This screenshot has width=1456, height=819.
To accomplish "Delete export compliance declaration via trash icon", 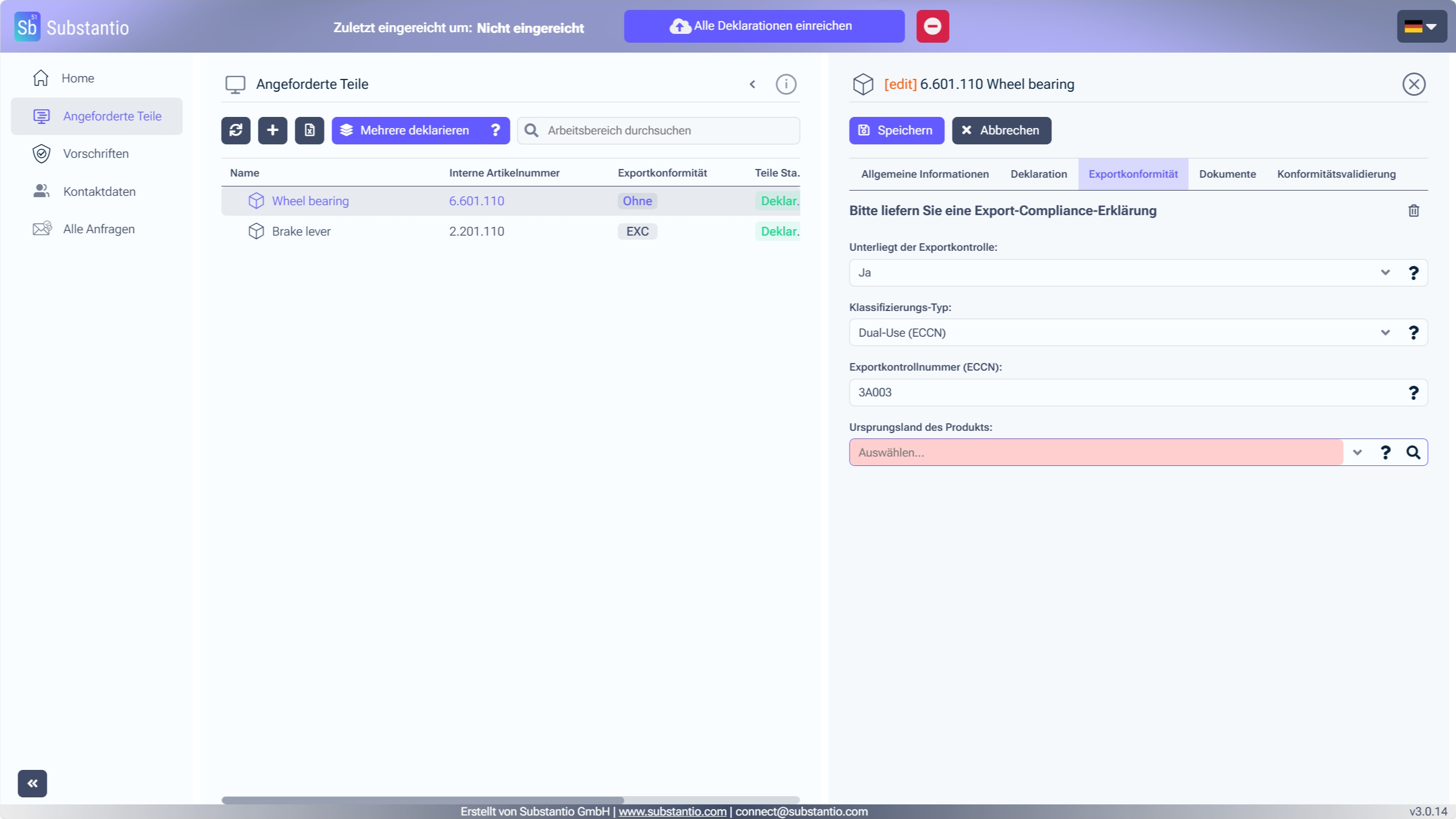I will [x=1413, y=210].
